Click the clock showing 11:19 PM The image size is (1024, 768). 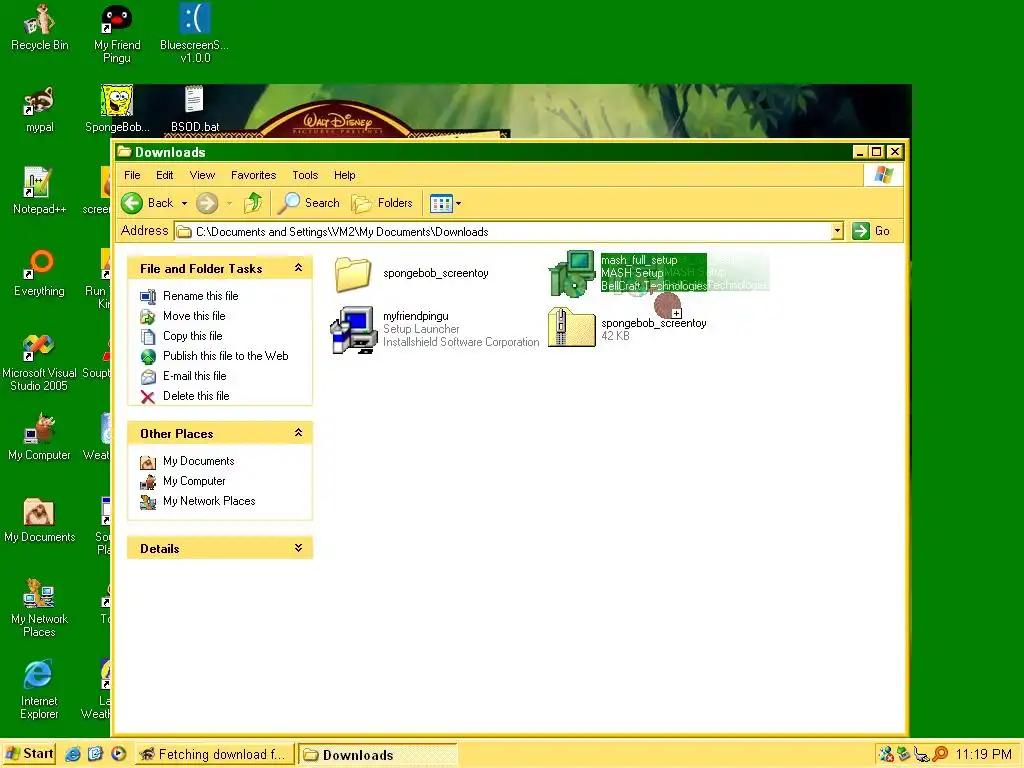point(984,754)
